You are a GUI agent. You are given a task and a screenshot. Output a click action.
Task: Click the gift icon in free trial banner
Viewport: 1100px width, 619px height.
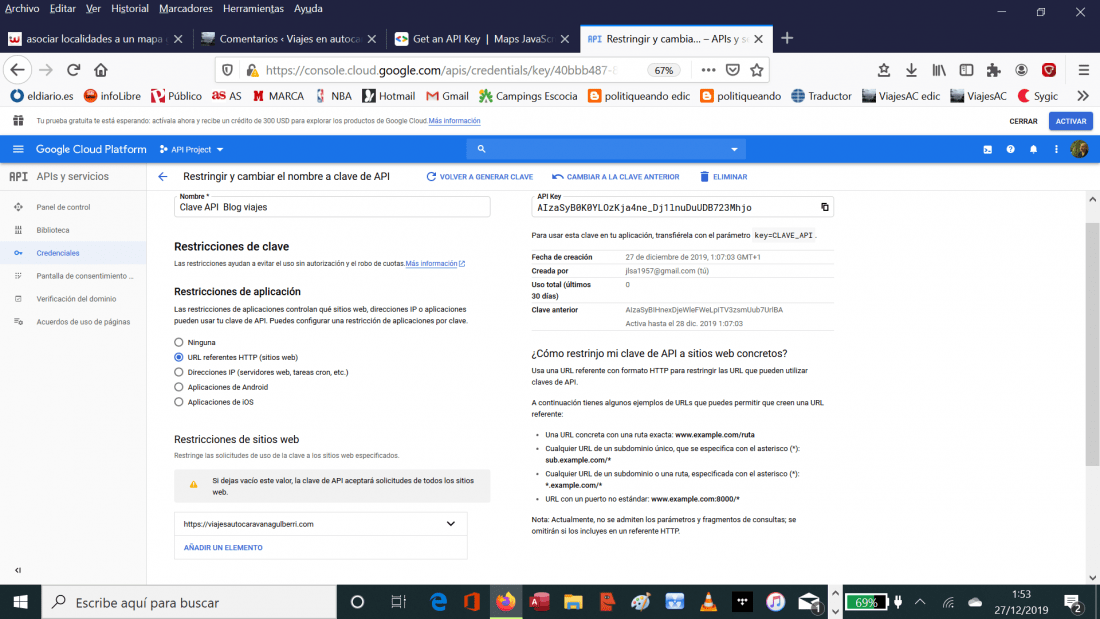(18, 121)
